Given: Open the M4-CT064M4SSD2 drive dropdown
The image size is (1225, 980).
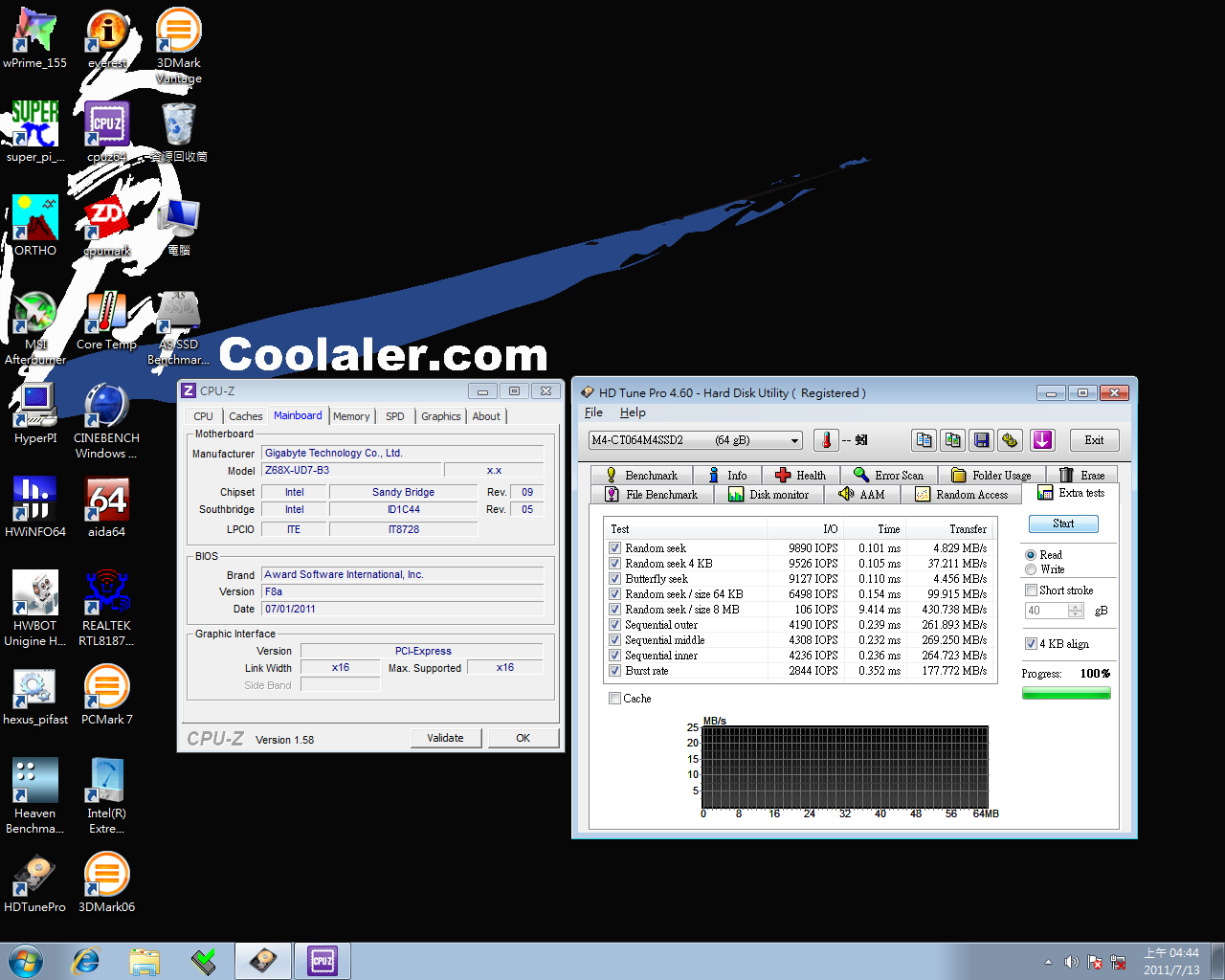Looking at the screenshot, I should click(x=696, y=440).
